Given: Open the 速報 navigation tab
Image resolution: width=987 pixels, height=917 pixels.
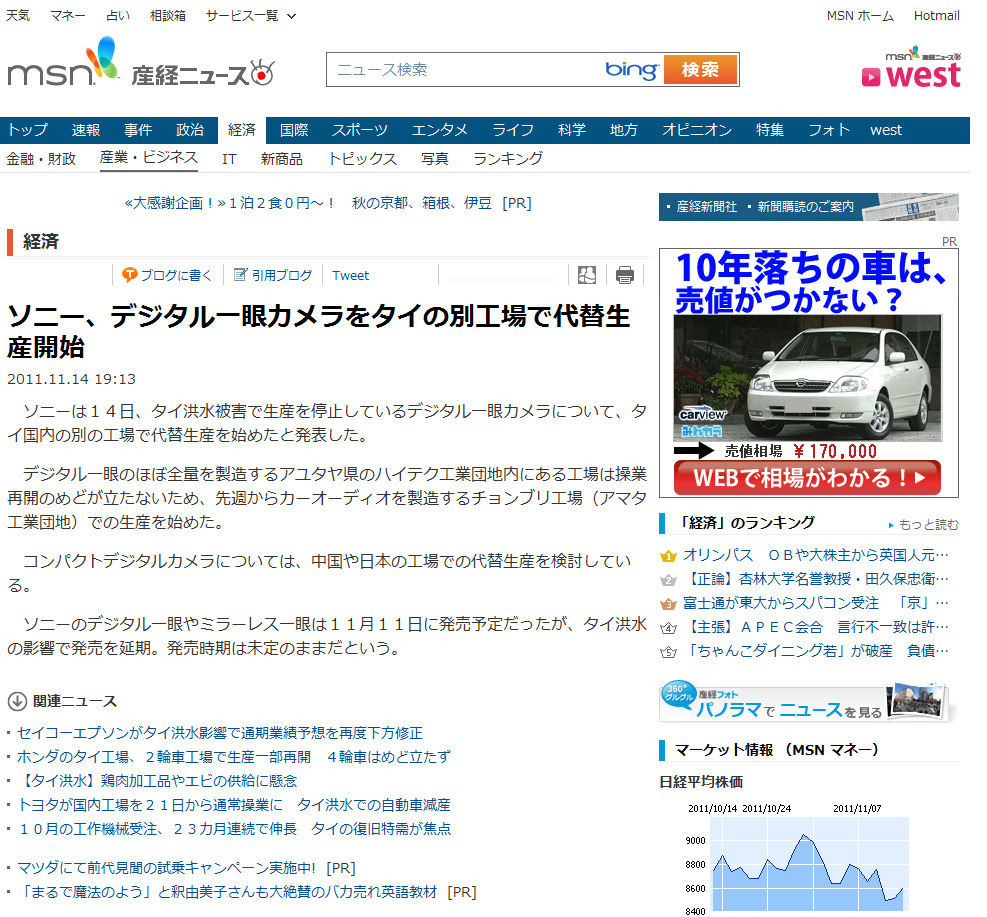Looking at the screenshot, I should coord(86,130).
